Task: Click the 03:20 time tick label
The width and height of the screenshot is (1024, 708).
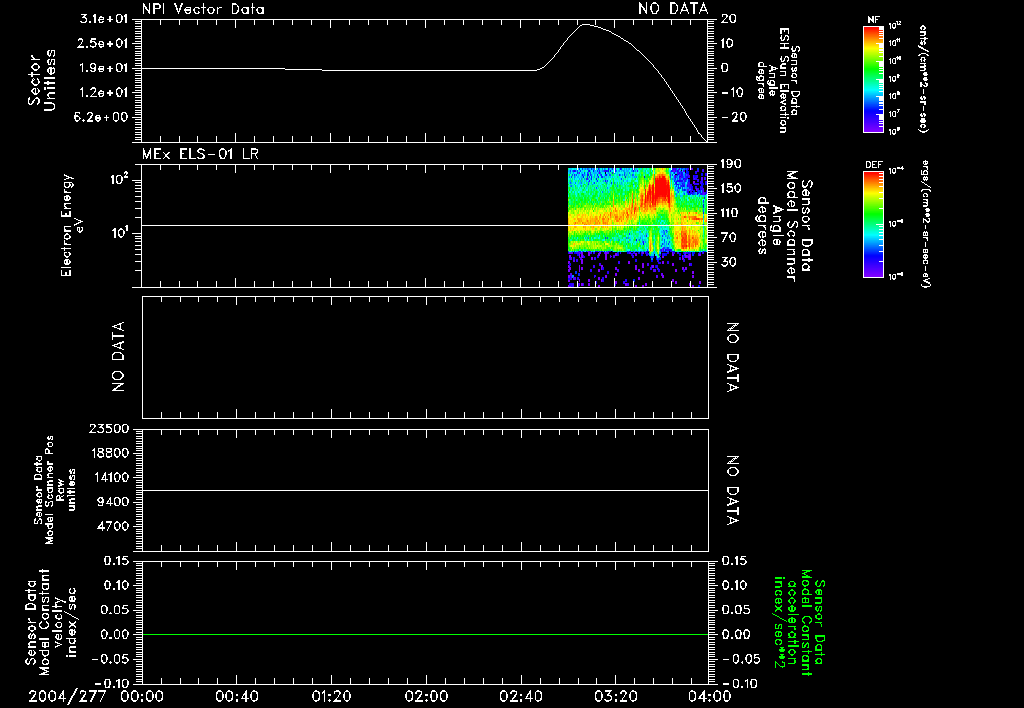Action: coord(615,696)
